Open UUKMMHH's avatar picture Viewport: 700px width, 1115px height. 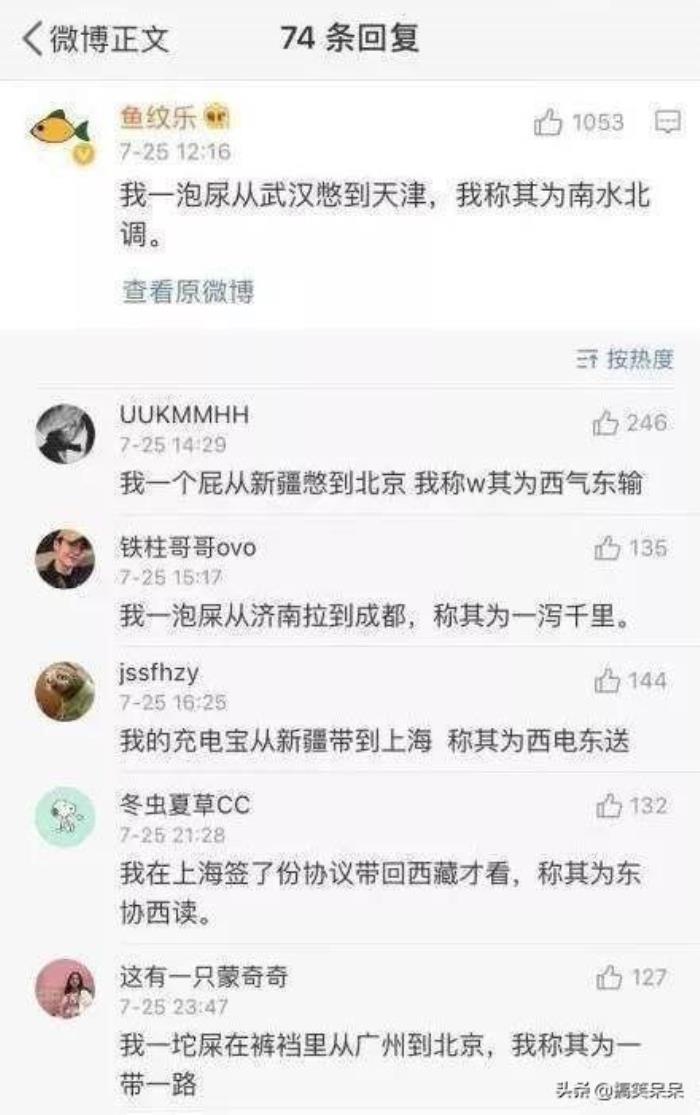65,434
